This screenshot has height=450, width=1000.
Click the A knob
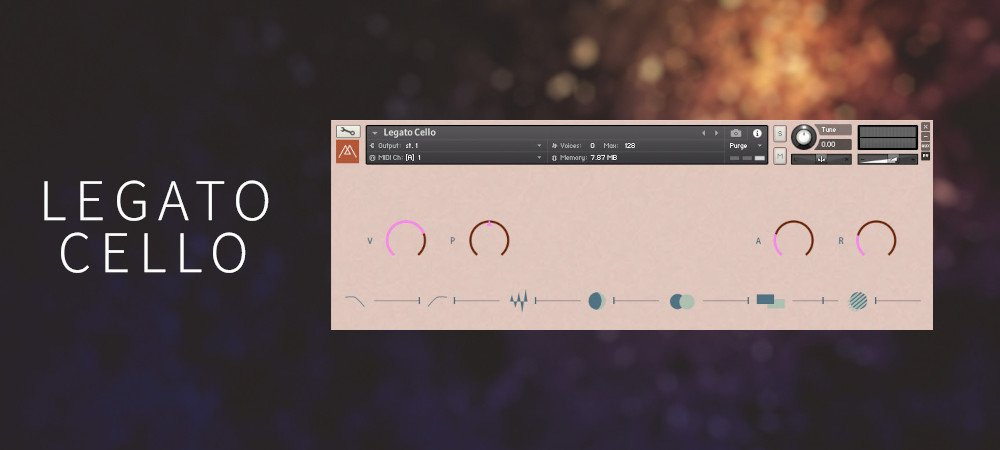tap(793, 240)
